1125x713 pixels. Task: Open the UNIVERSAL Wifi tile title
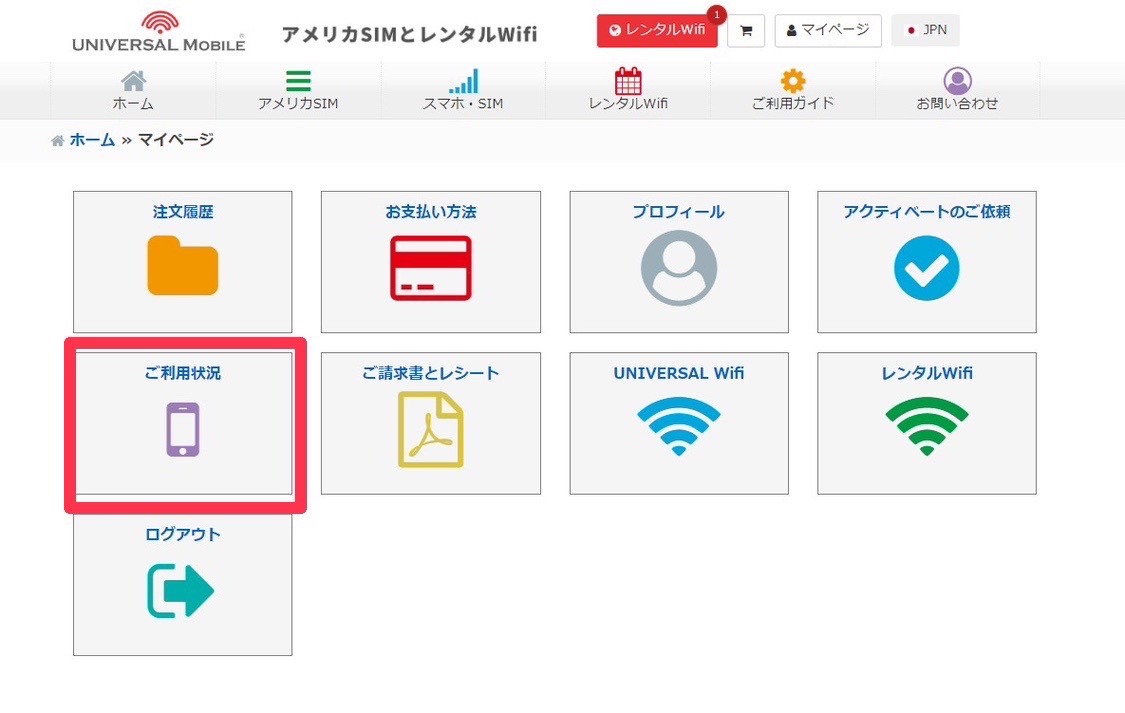[679, 373]
